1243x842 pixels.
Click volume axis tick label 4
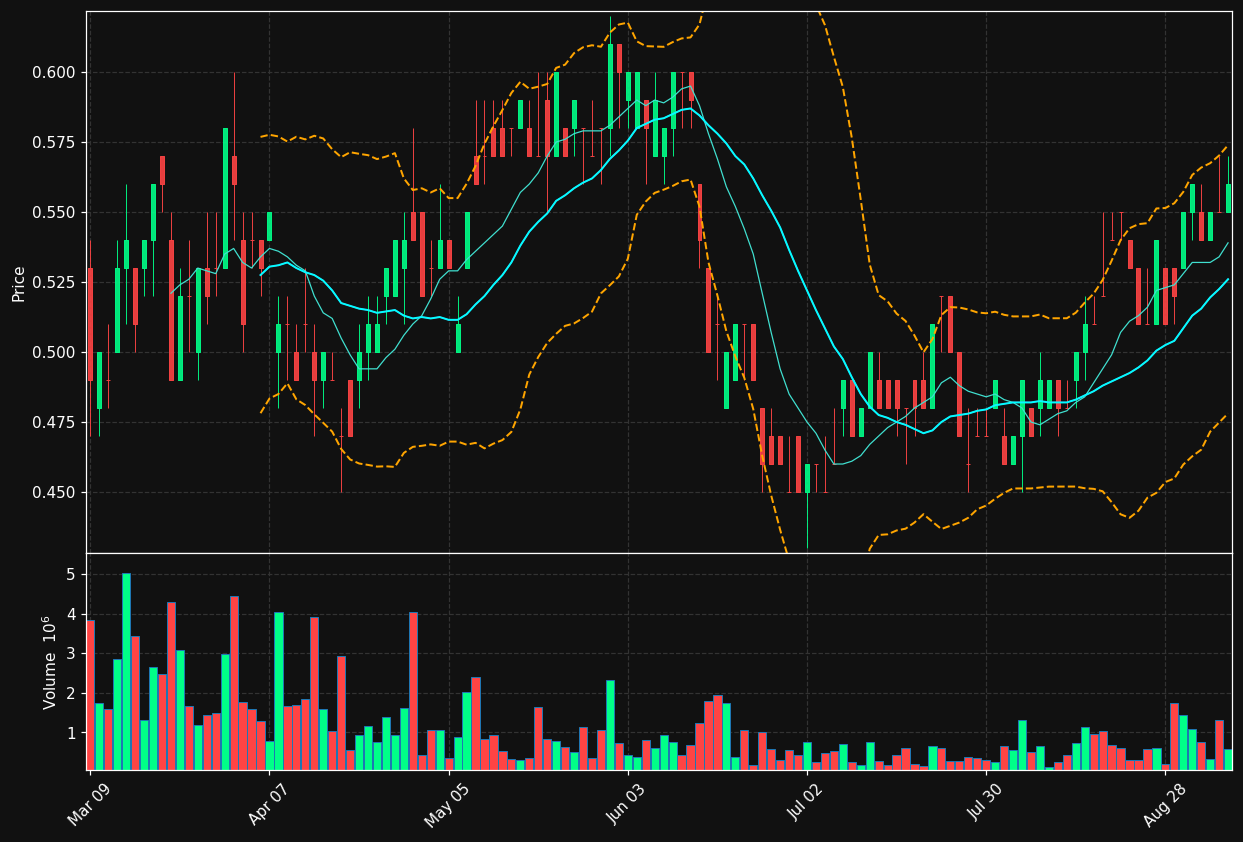pyautogui.click(x=71, y=614)
